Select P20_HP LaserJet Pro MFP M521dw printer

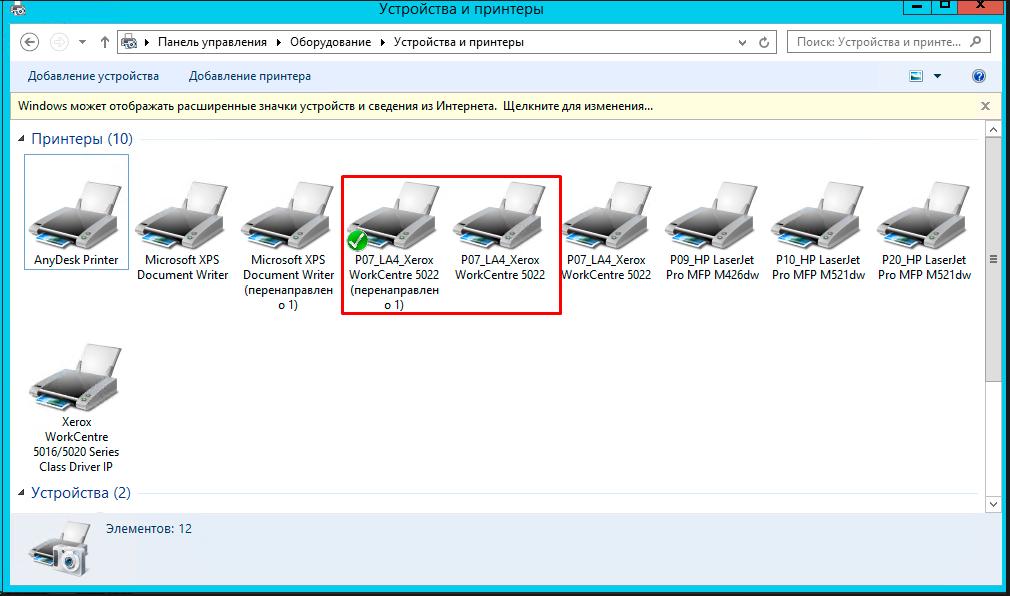click(924, 231)
